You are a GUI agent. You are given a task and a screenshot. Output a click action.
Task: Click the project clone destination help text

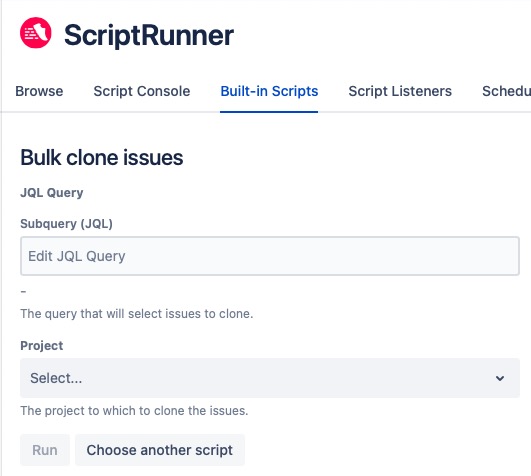coord(134,411)
